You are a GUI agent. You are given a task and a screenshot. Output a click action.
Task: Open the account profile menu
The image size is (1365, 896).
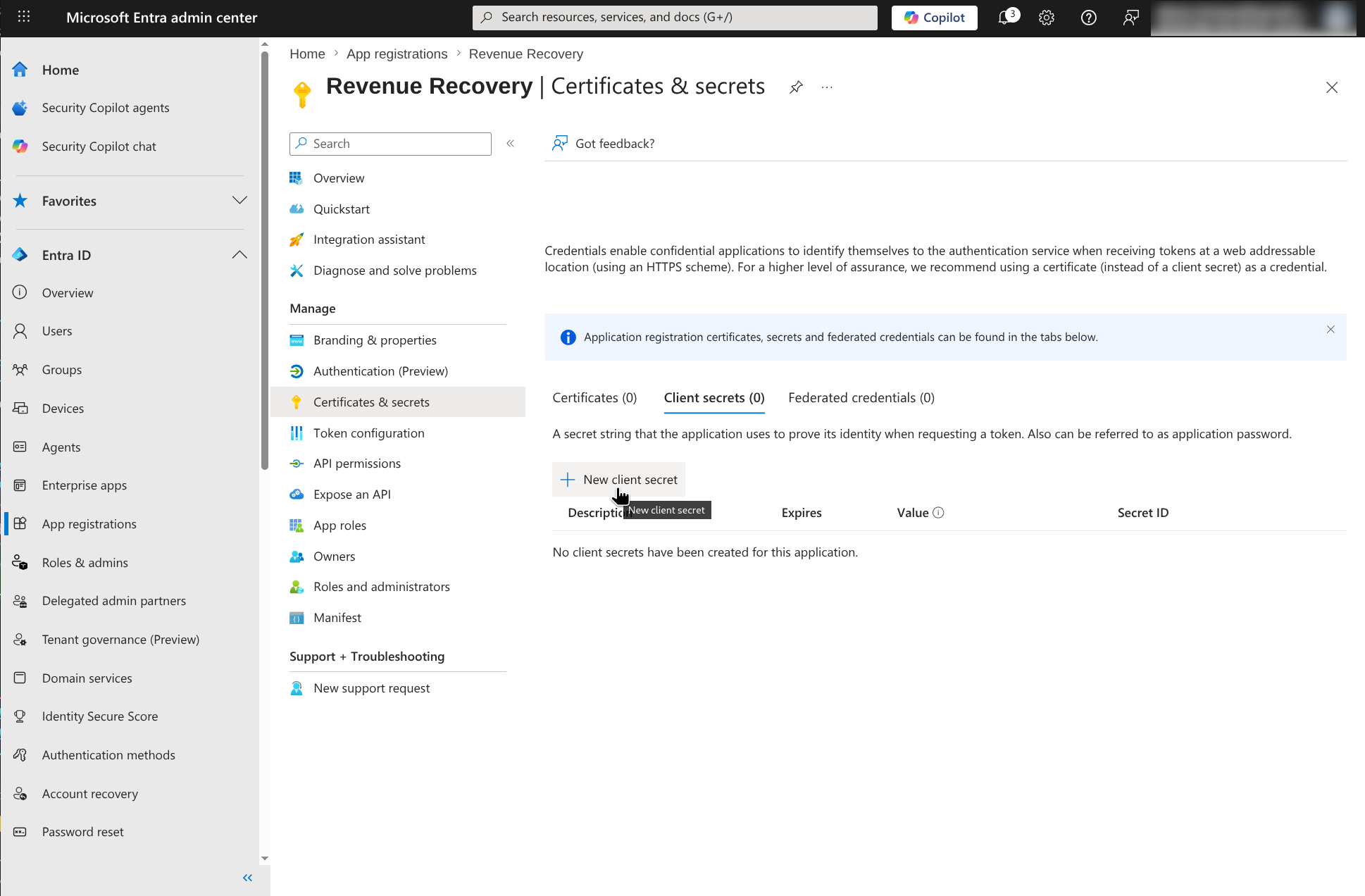coord(1253,18)
